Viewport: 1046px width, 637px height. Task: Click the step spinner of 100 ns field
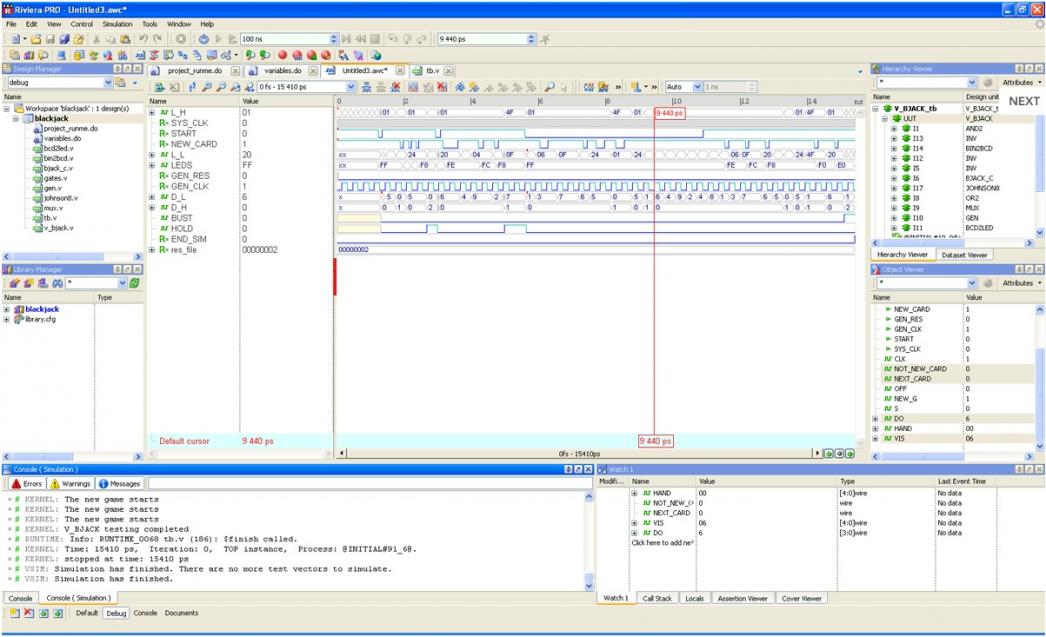pos(334,39)
